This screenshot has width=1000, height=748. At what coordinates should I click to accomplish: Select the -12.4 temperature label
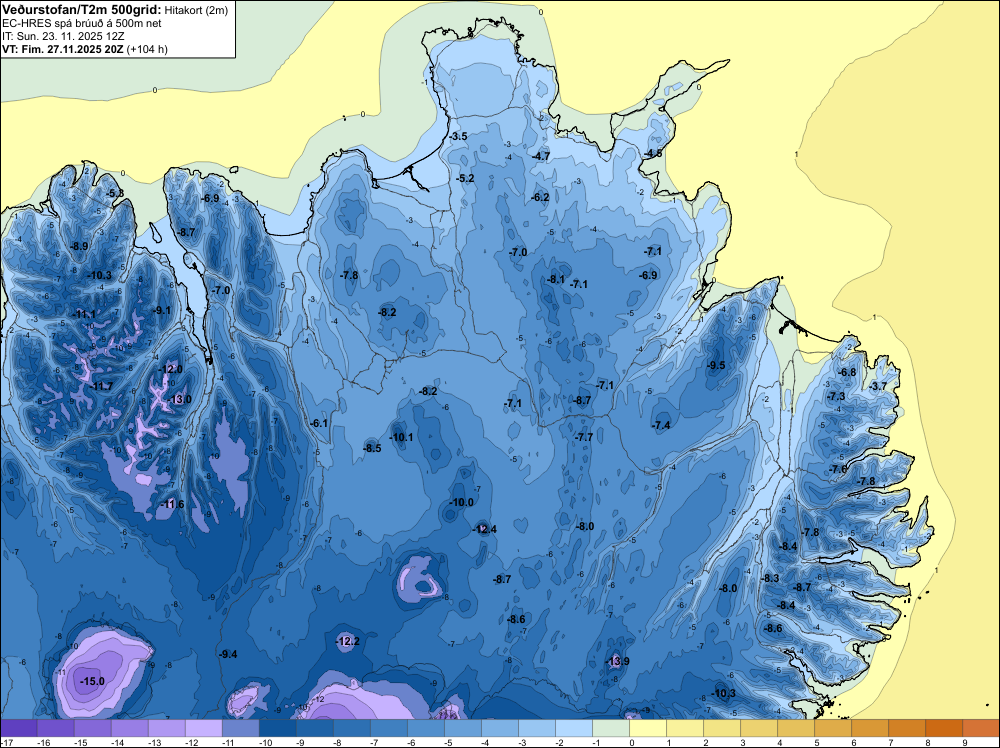[x=485, y=529]
